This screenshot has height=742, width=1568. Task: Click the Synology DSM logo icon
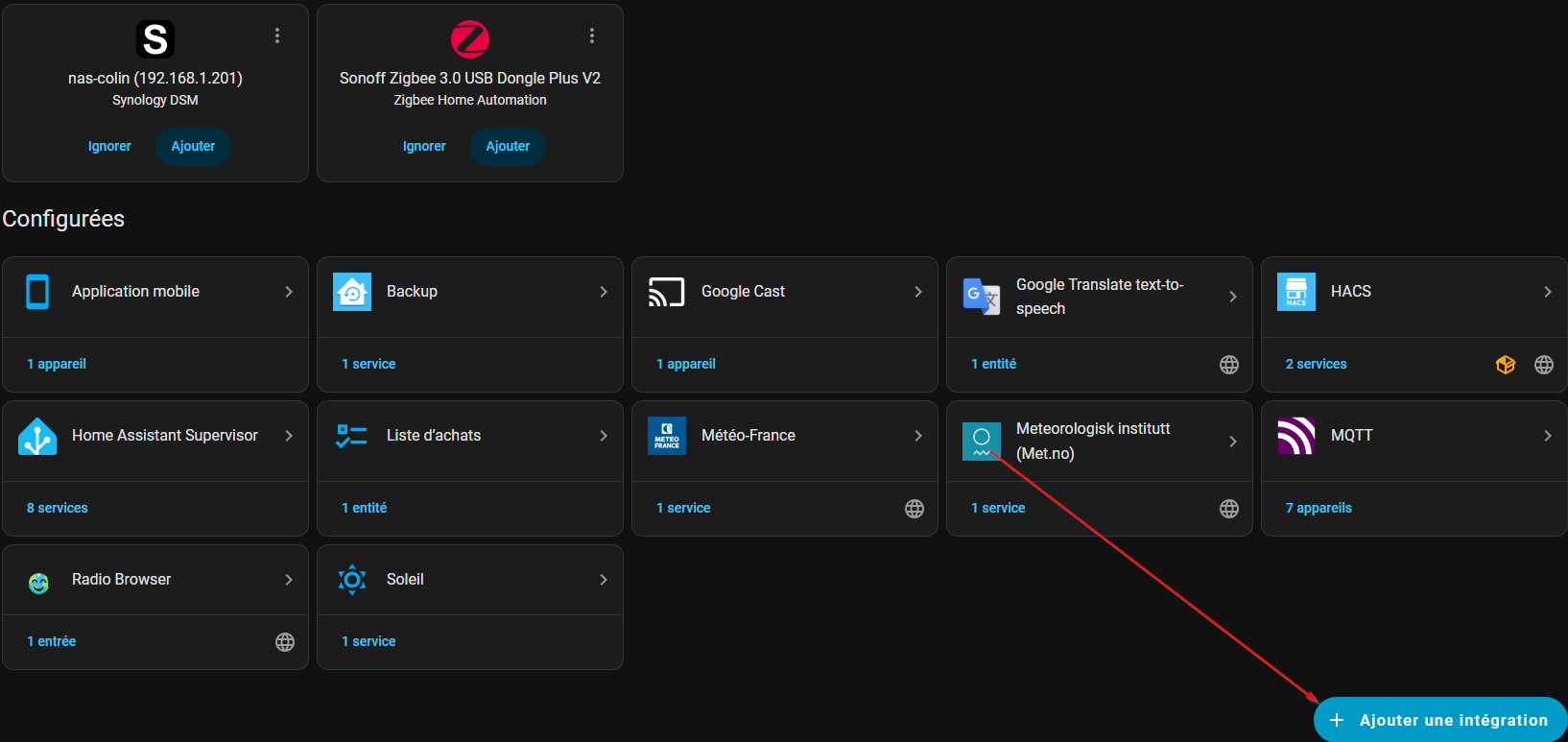pos(155,39)
